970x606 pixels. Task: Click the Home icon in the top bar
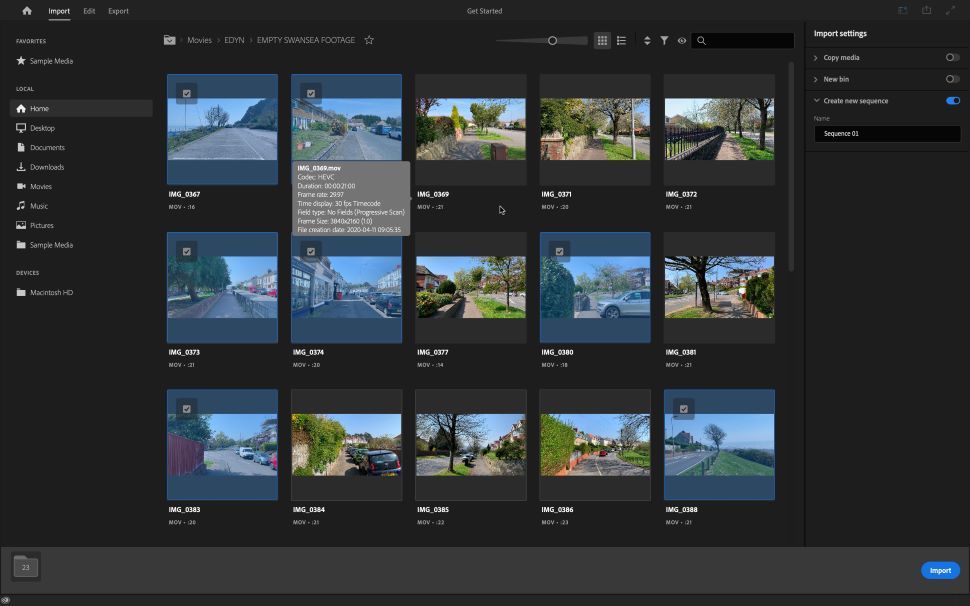click(25, 10)
